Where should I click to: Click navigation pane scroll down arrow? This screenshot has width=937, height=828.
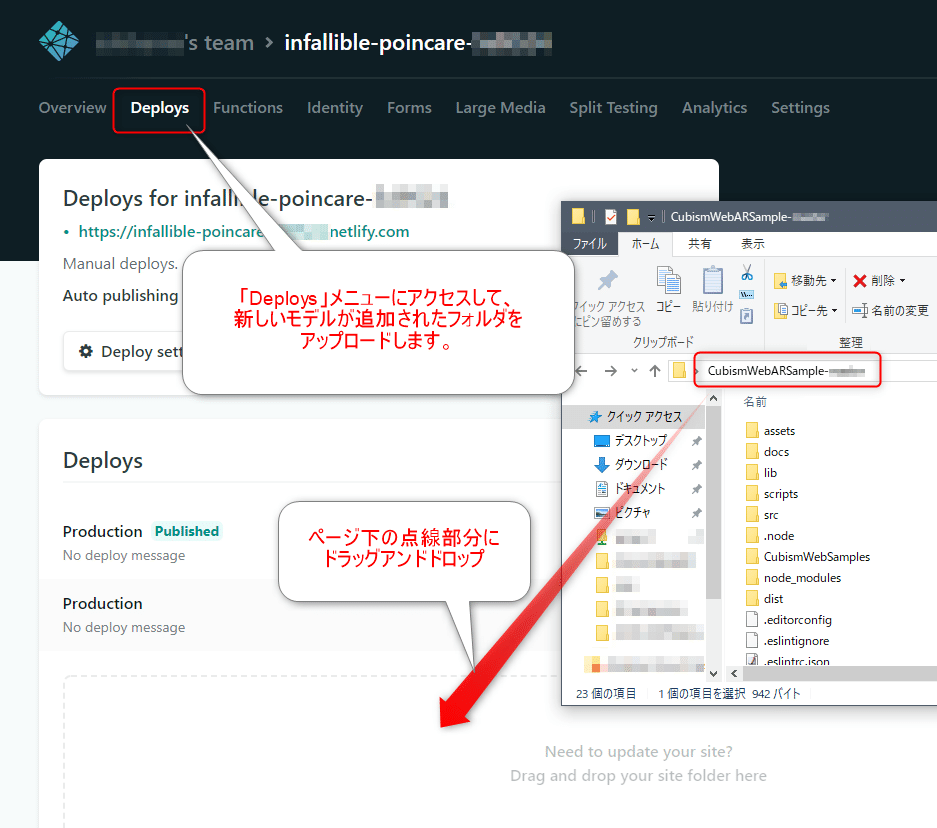(713, 673)
